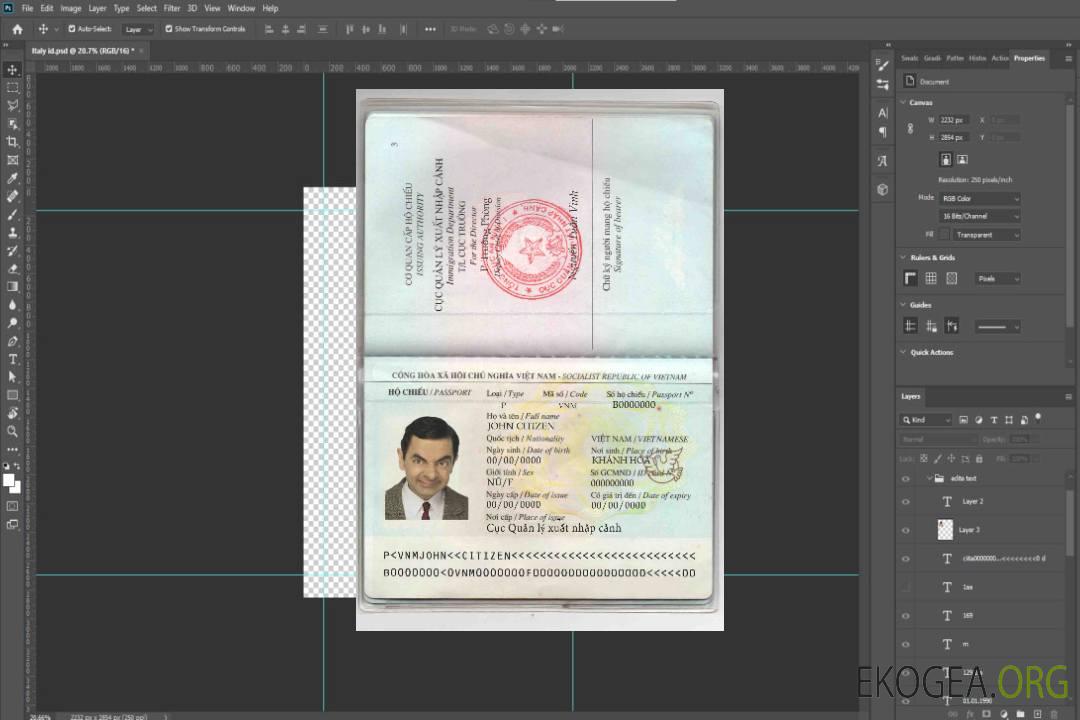1080x720 pixels.
Task: Open the File menu
Action: (x=27, y=8)
